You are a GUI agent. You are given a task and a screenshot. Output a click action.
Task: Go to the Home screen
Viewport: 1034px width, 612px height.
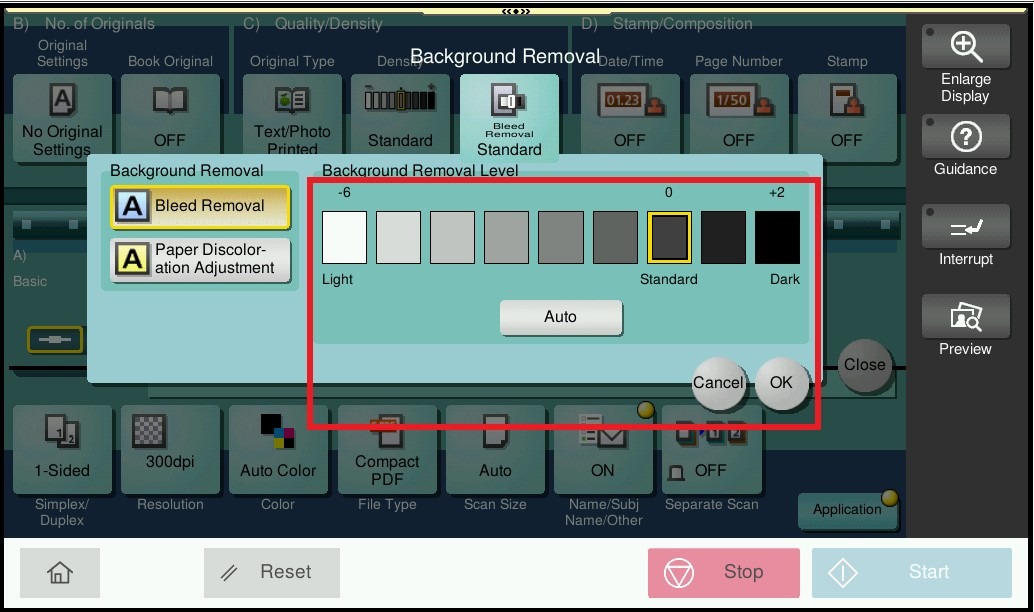click(60, 572)
